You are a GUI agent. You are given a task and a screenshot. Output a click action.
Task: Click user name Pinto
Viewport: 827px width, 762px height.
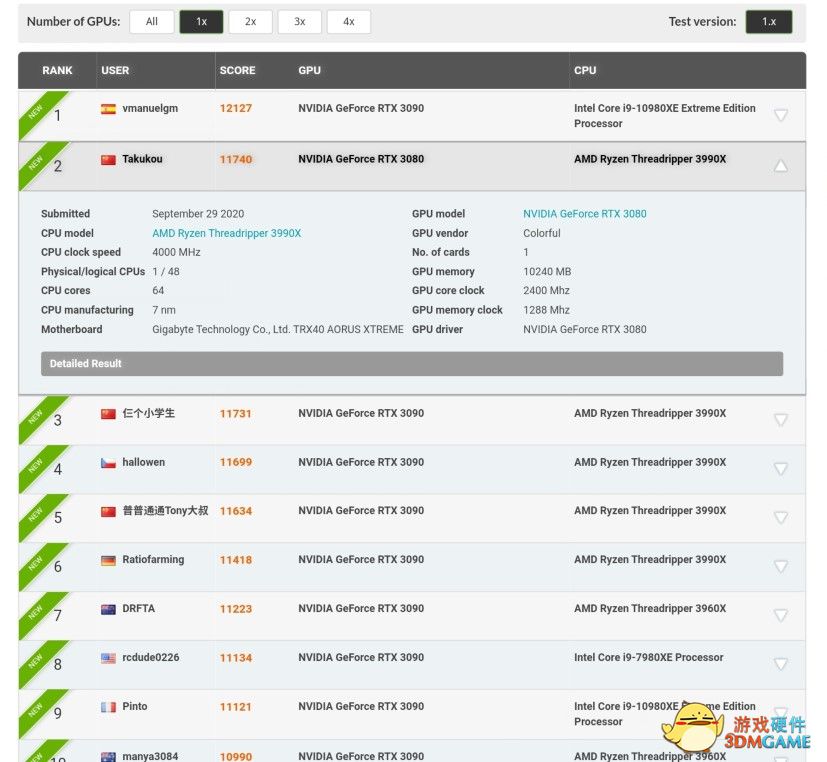click(x=134, y=706)
